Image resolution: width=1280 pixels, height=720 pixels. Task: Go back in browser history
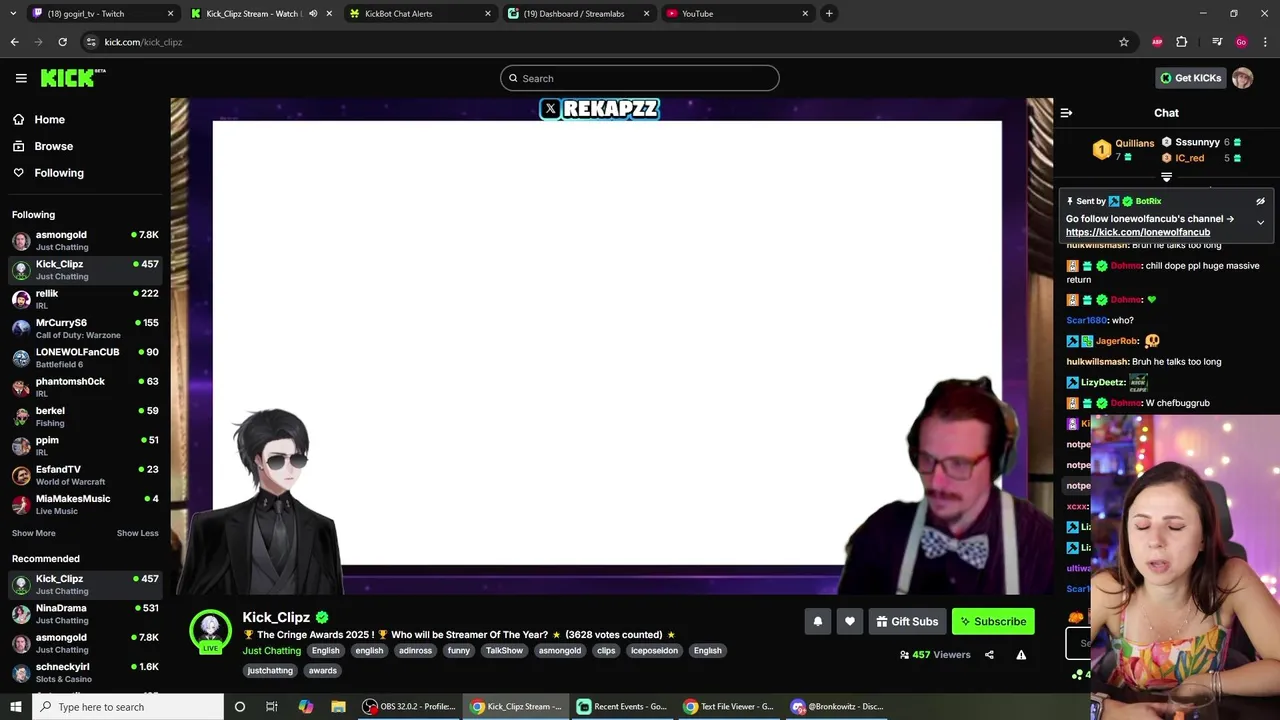pyautogui.click(x=14, y=42)
